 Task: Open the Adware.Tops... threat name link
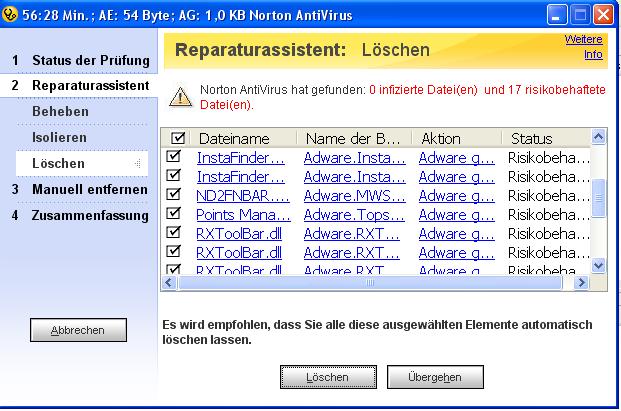[x=354, y=215]
